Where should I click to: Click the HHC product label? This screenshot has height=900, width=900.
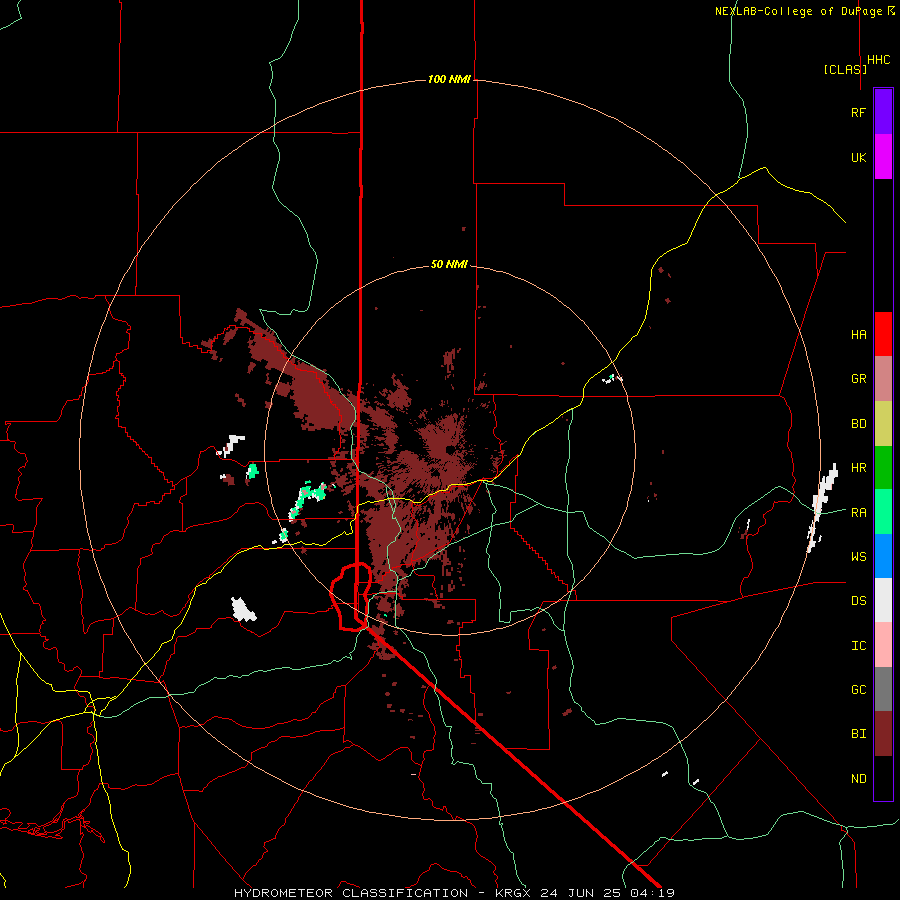[x=878, y=60]
